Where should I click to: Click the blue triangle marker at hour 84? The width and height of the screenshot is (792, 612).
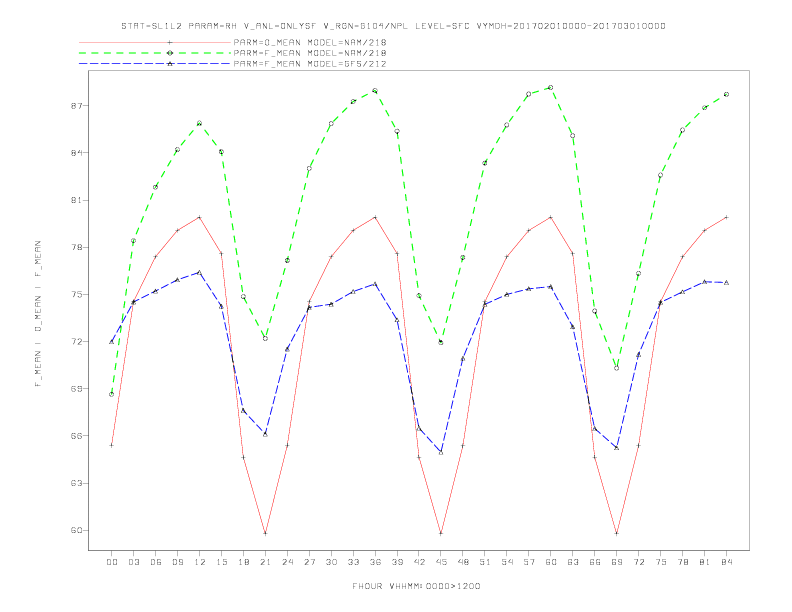click(x=726, y=283)
